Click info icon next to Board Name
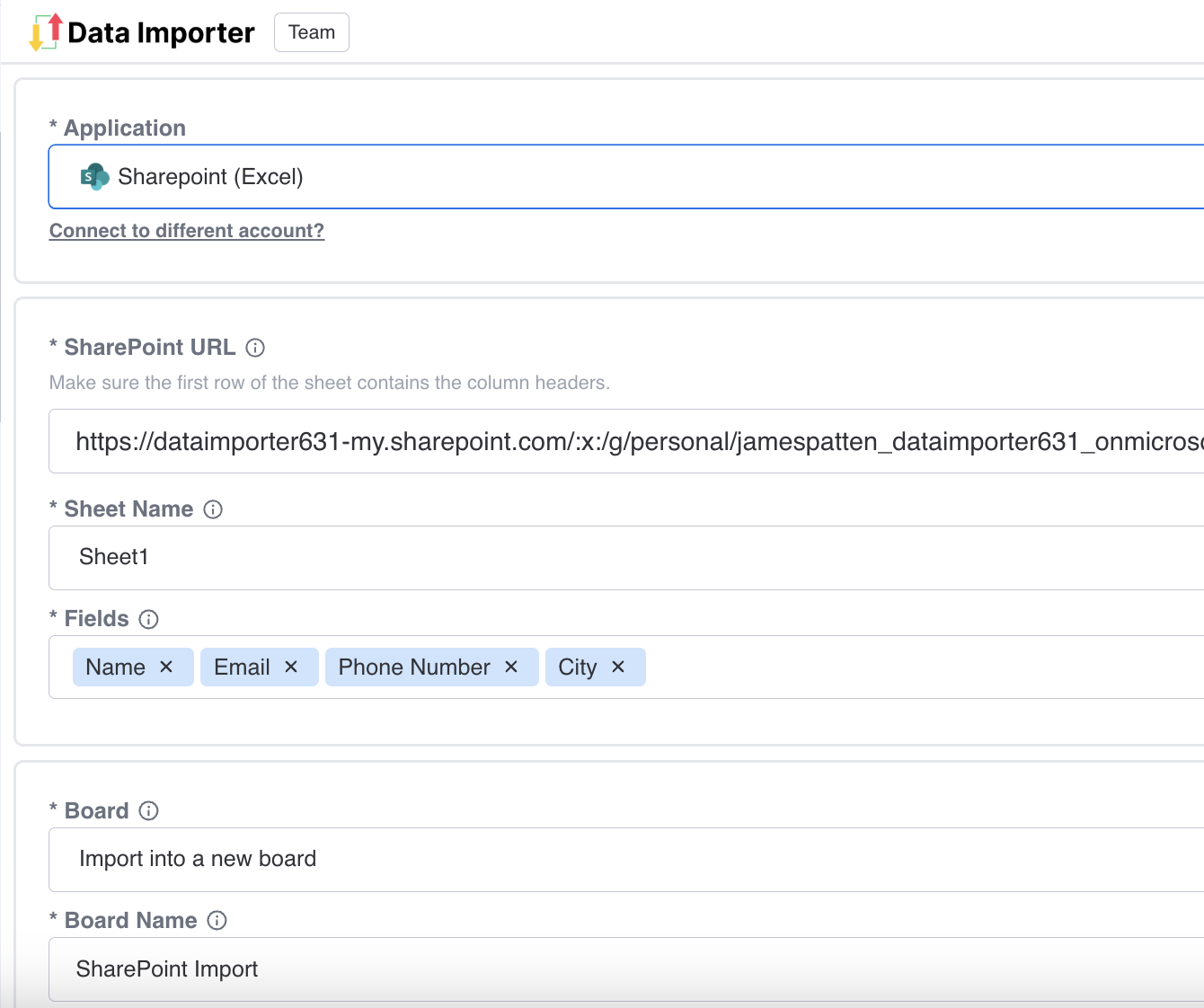This screenshot has width=1204, height=1008. [217, 921]
